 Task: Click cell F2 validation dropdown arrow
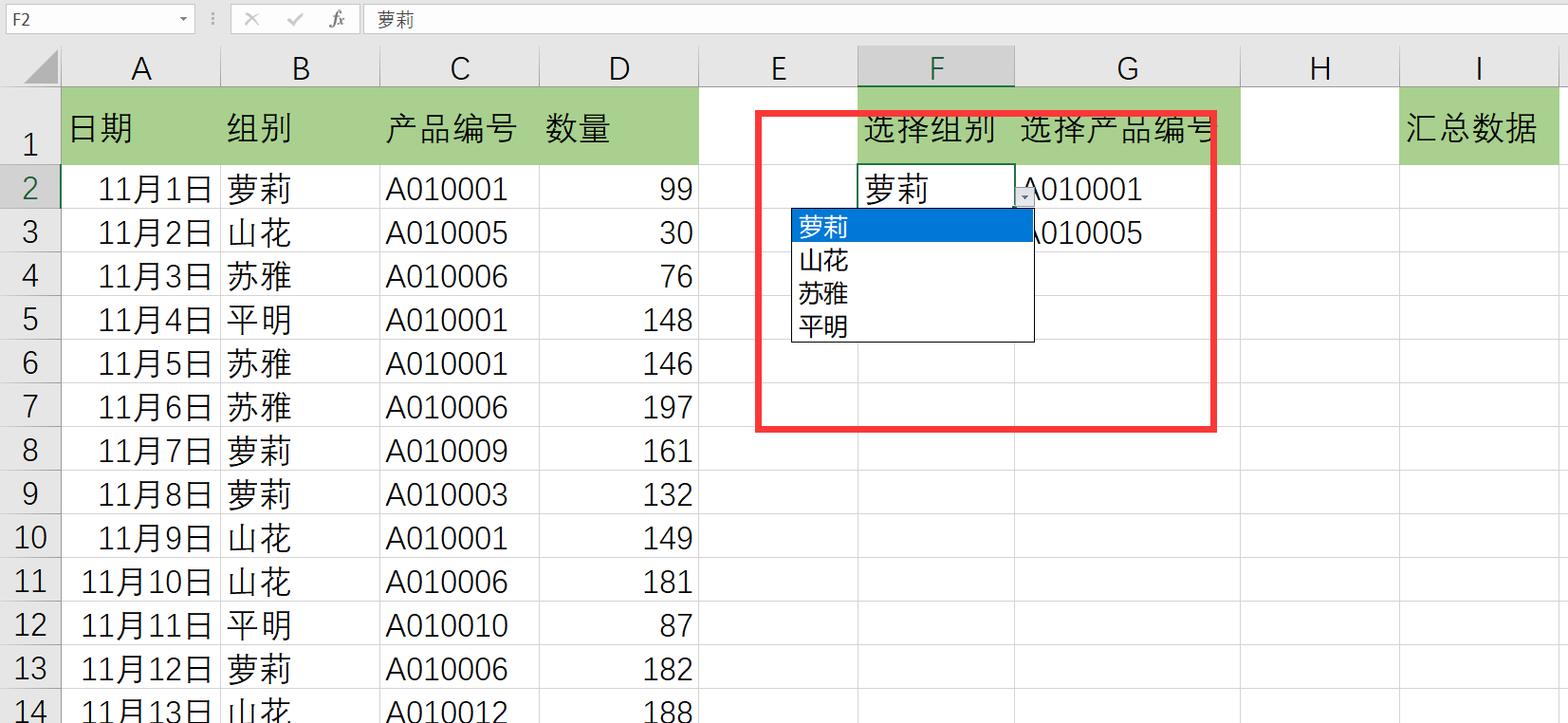click(1025, 197)
